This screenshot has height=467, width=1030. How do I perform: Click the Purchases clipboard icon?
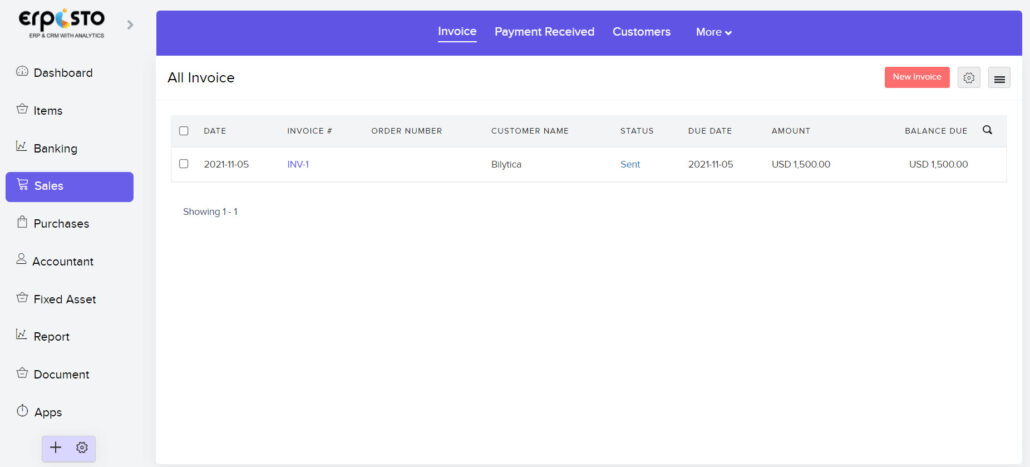[22, 223]
